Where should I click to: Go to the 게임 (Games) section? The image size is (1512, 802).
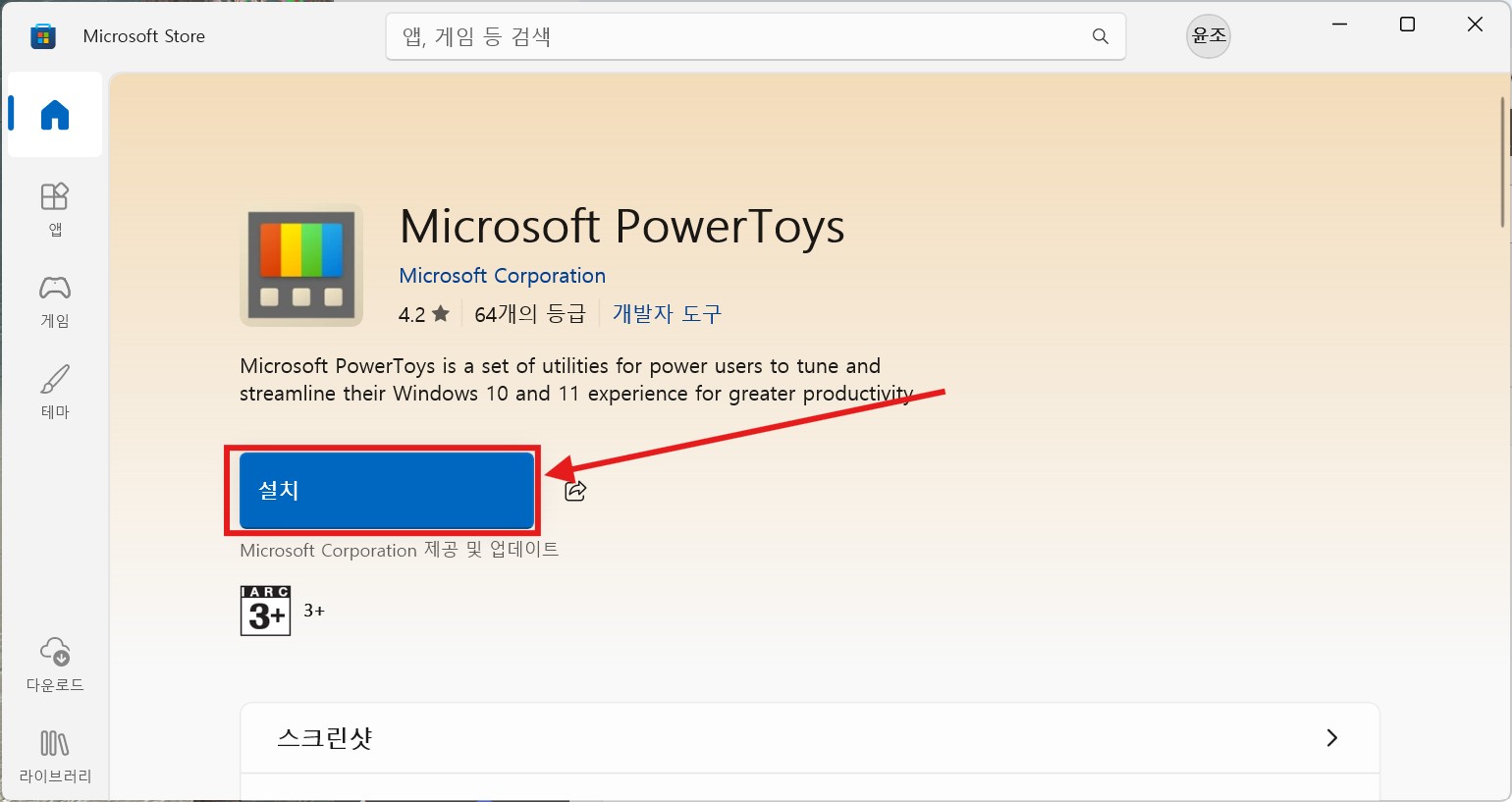(x=55, y=300)
